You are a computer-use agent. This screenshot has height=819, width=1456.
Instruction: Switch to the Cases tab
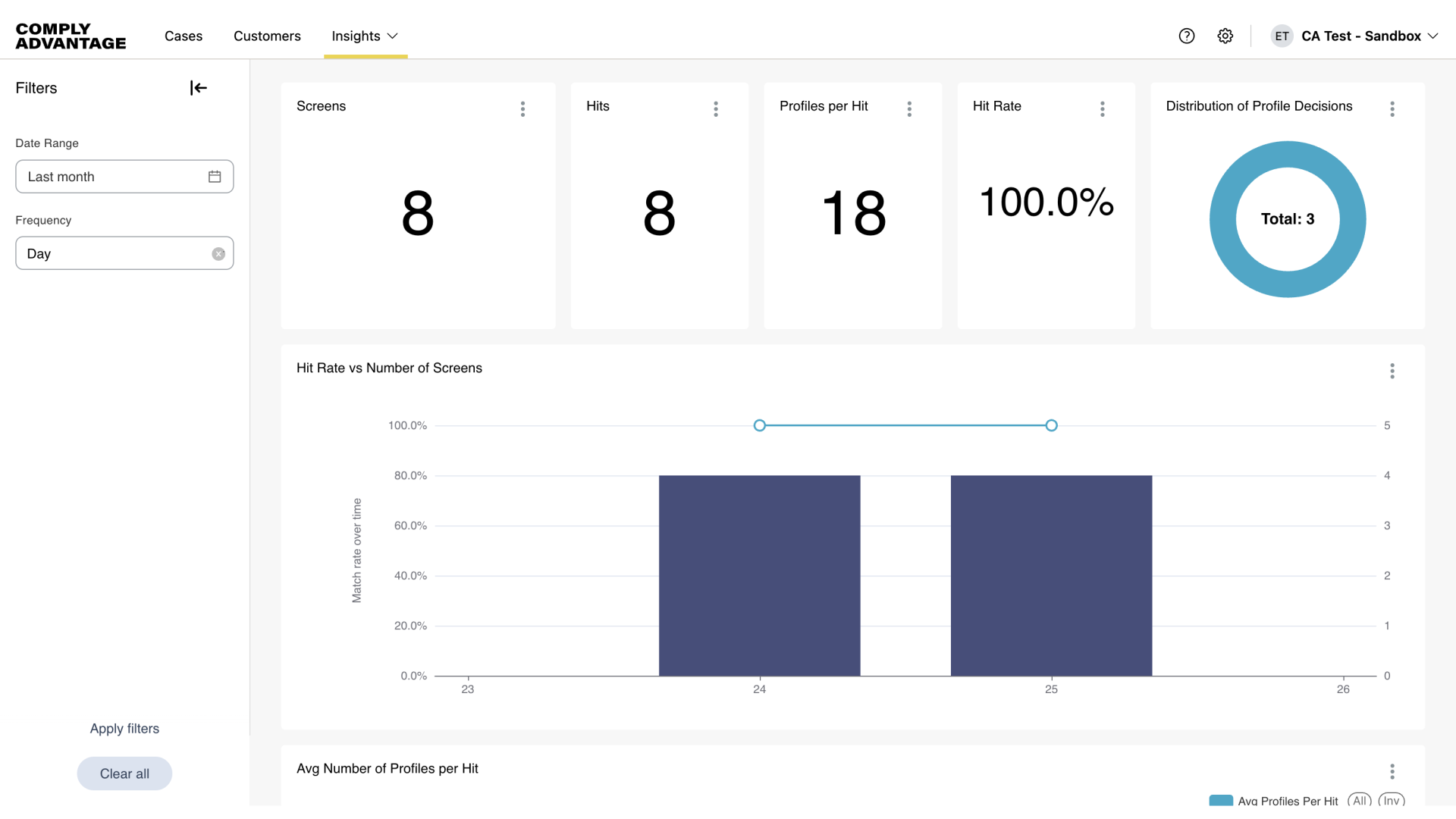click(183, 36)
